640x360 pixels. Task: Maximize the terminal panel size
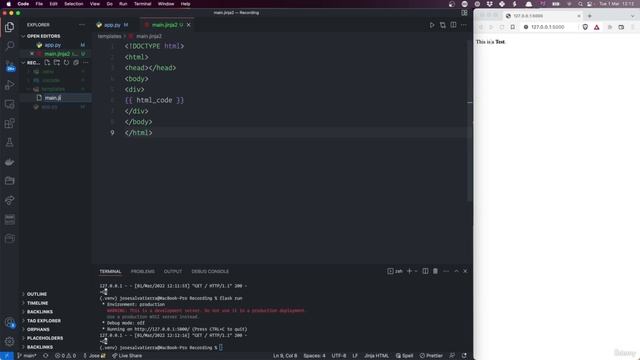click(456, 271)
